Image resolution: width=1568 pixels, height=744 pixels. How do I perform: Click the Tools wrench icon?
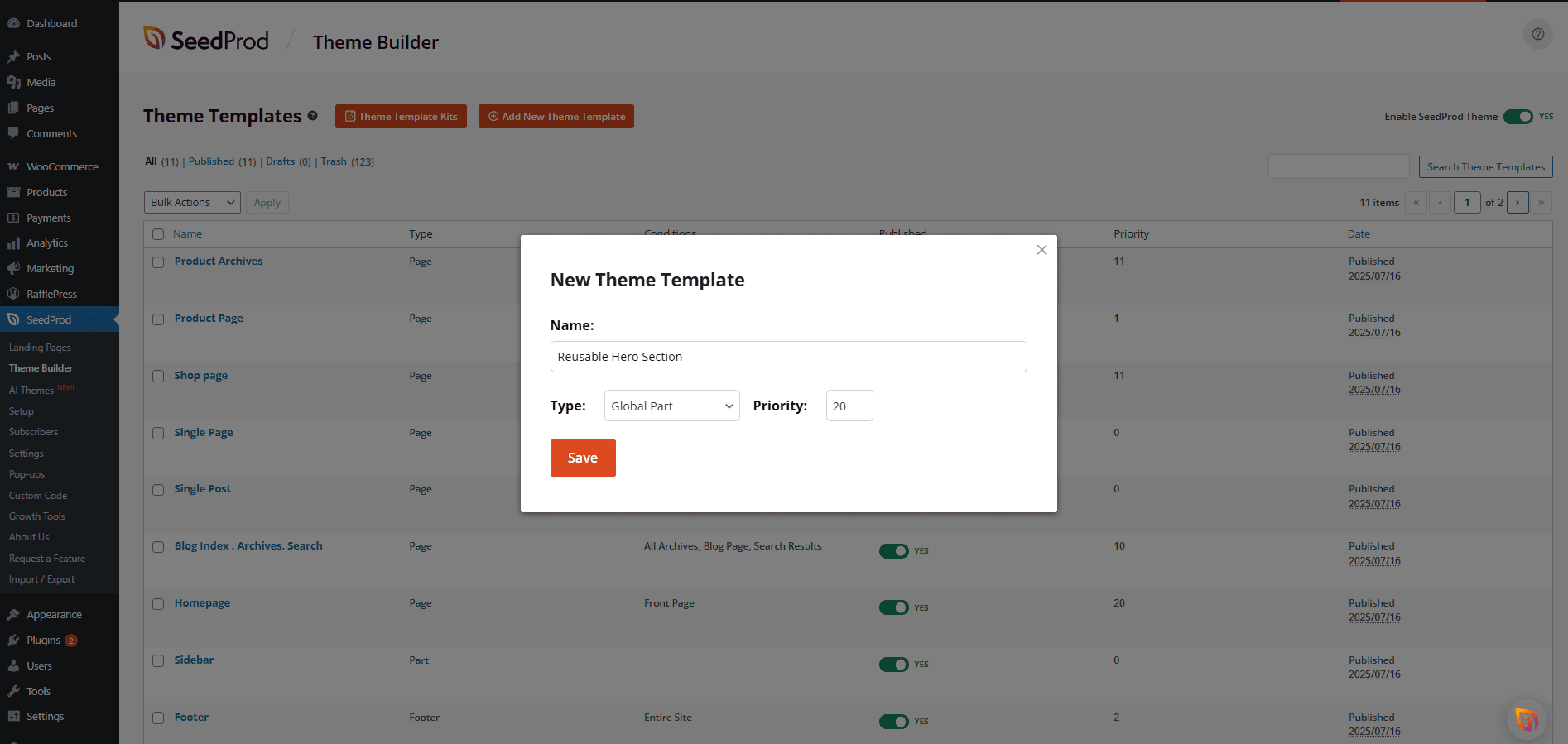(13, 691)
